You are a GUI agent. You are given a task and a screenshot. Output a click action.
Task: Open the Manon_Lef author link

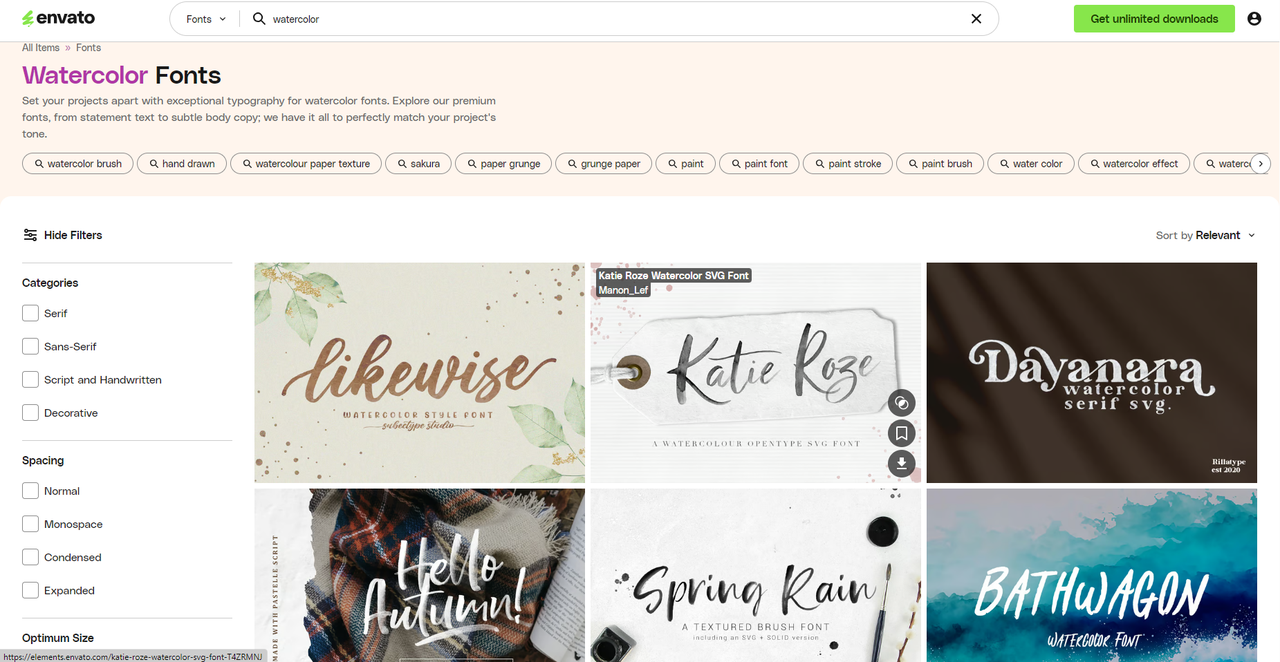pyautogui.click(x=623, y=290)
